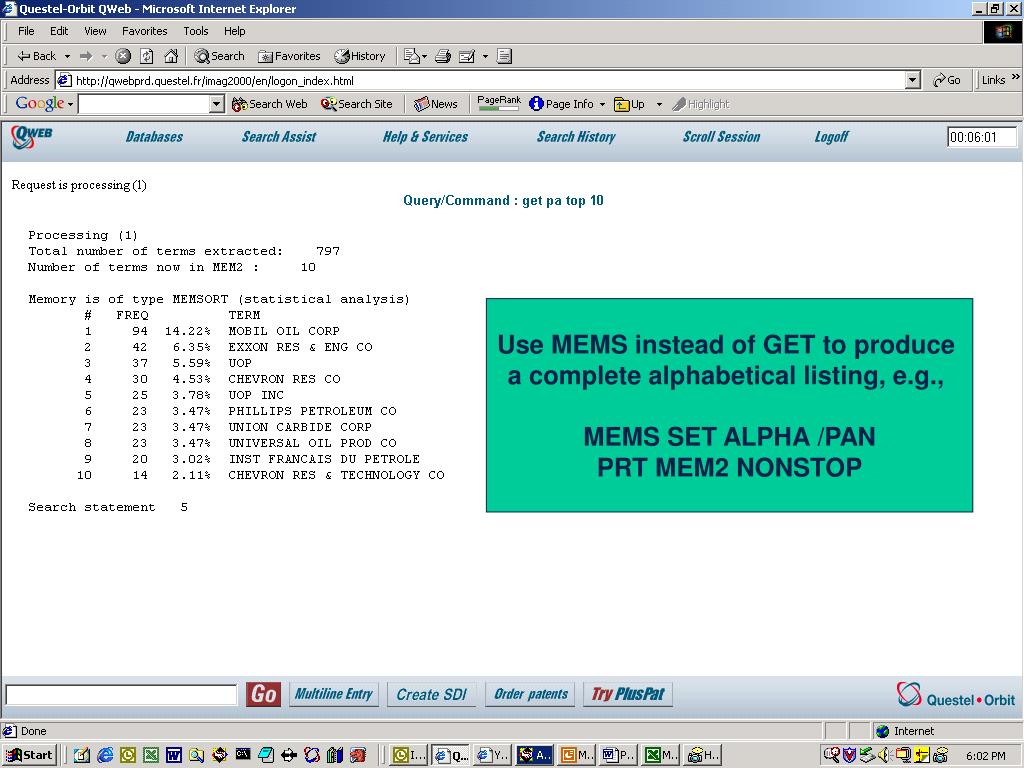Click the Edit page icon
Viewport: 1024px width, 768px height.
click(467, 56)
